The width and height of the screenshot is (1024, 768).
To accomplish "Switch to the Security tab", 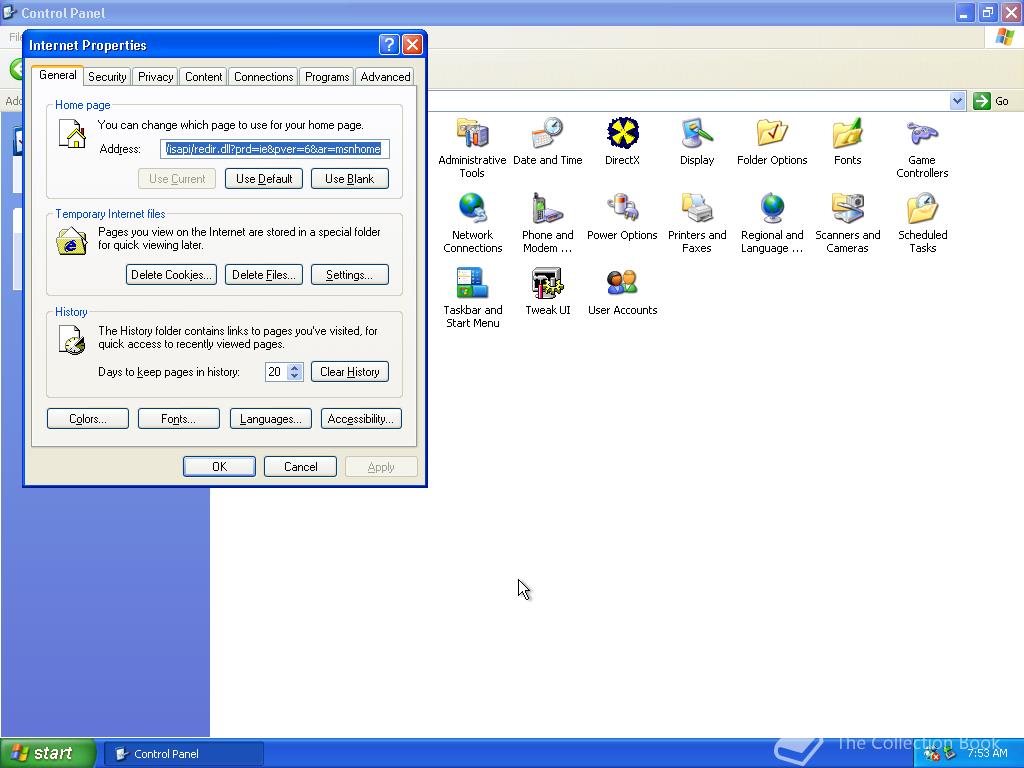I will [107, 77].
